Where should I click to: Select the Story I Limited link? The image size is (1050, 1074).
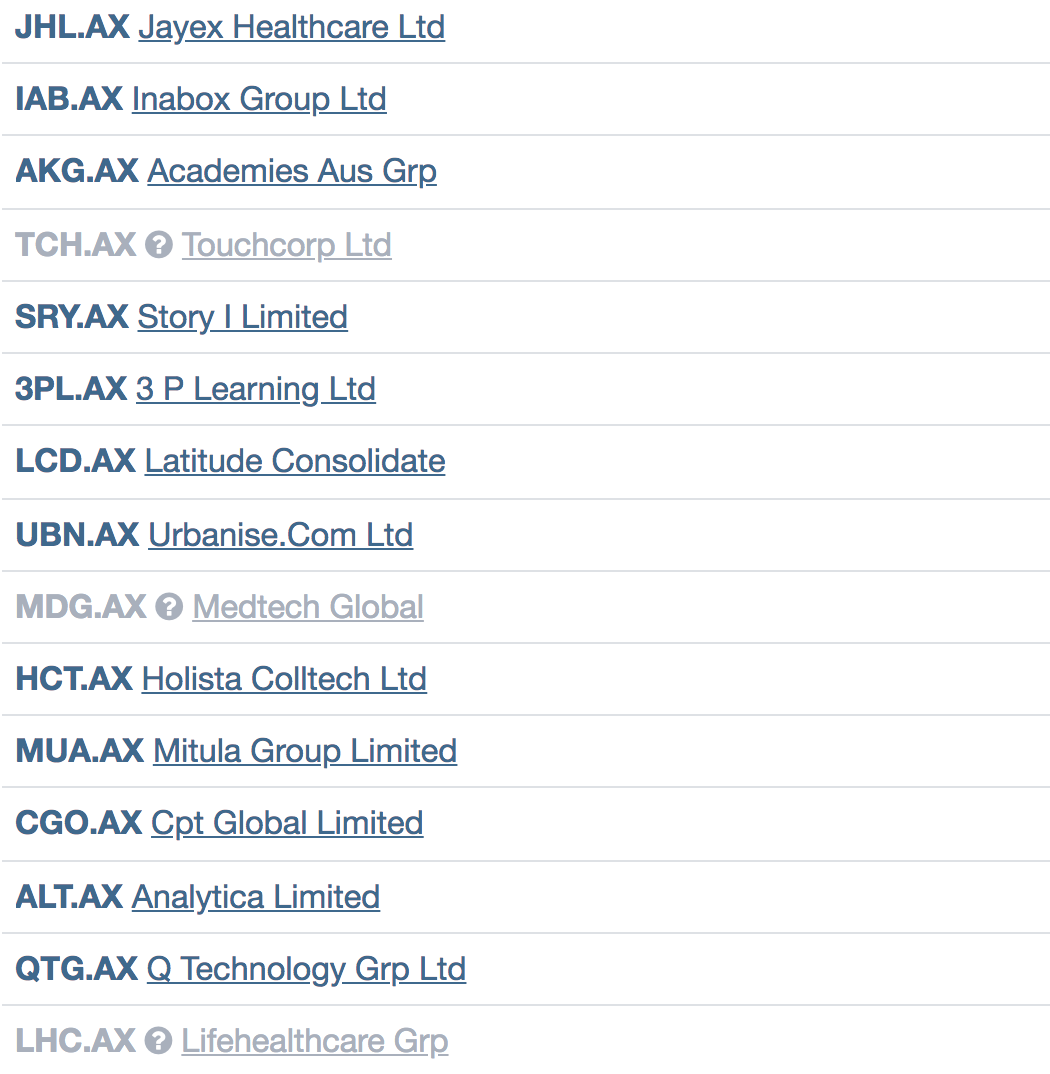pos(242,317)
